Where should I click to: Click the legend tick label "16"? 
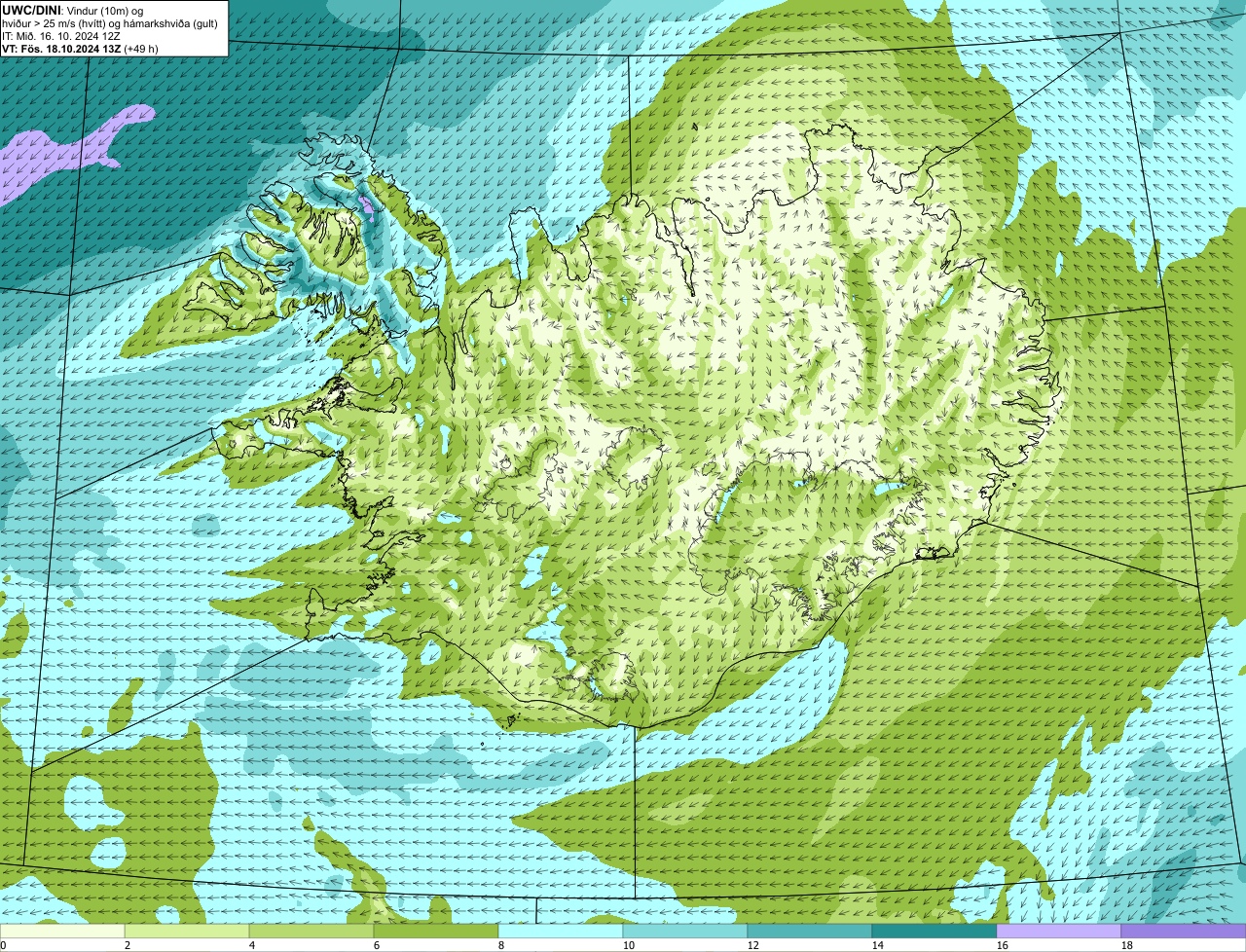[1002, 945]
